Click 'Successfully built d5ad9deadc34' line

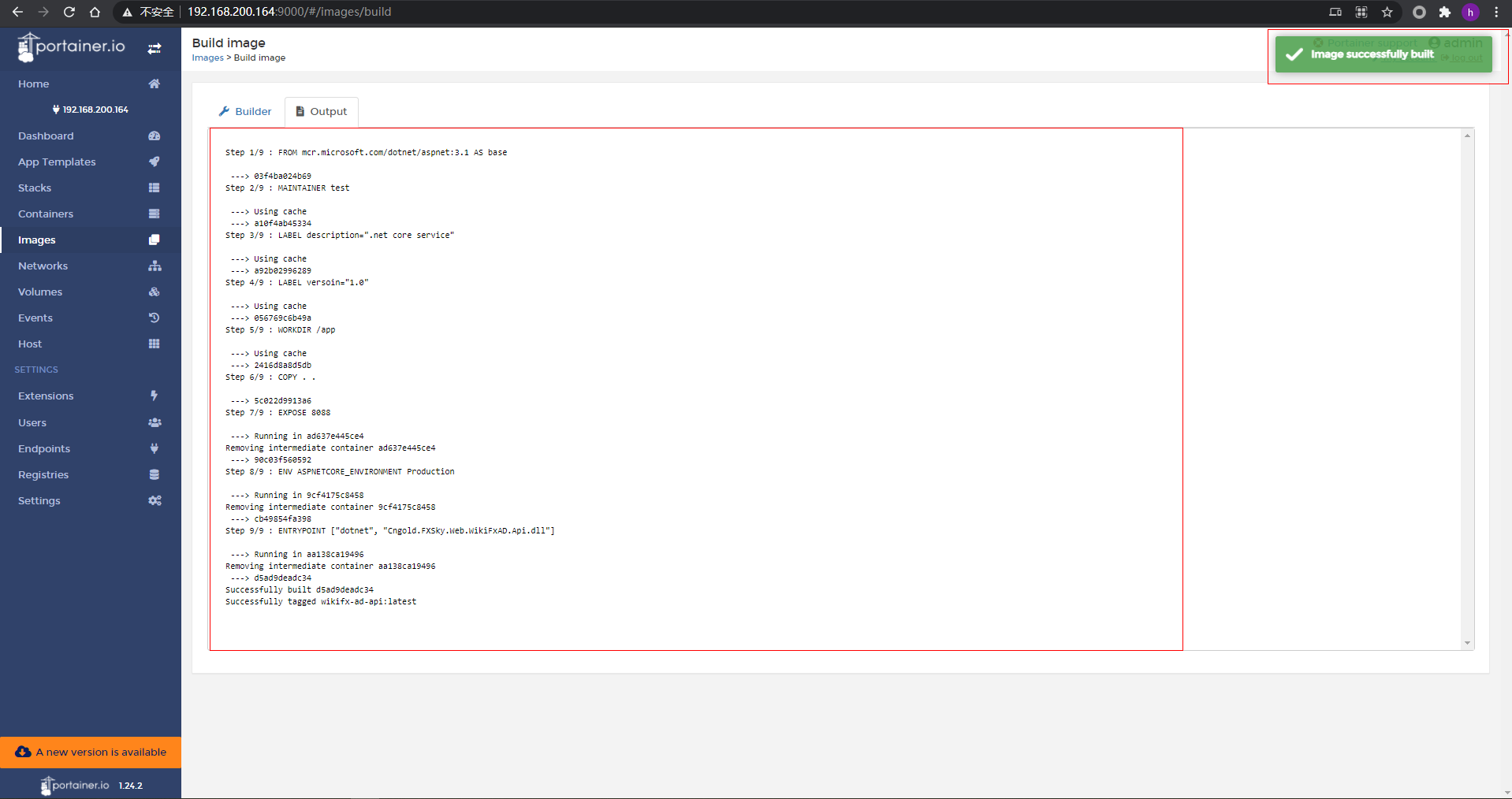point(300,589)
